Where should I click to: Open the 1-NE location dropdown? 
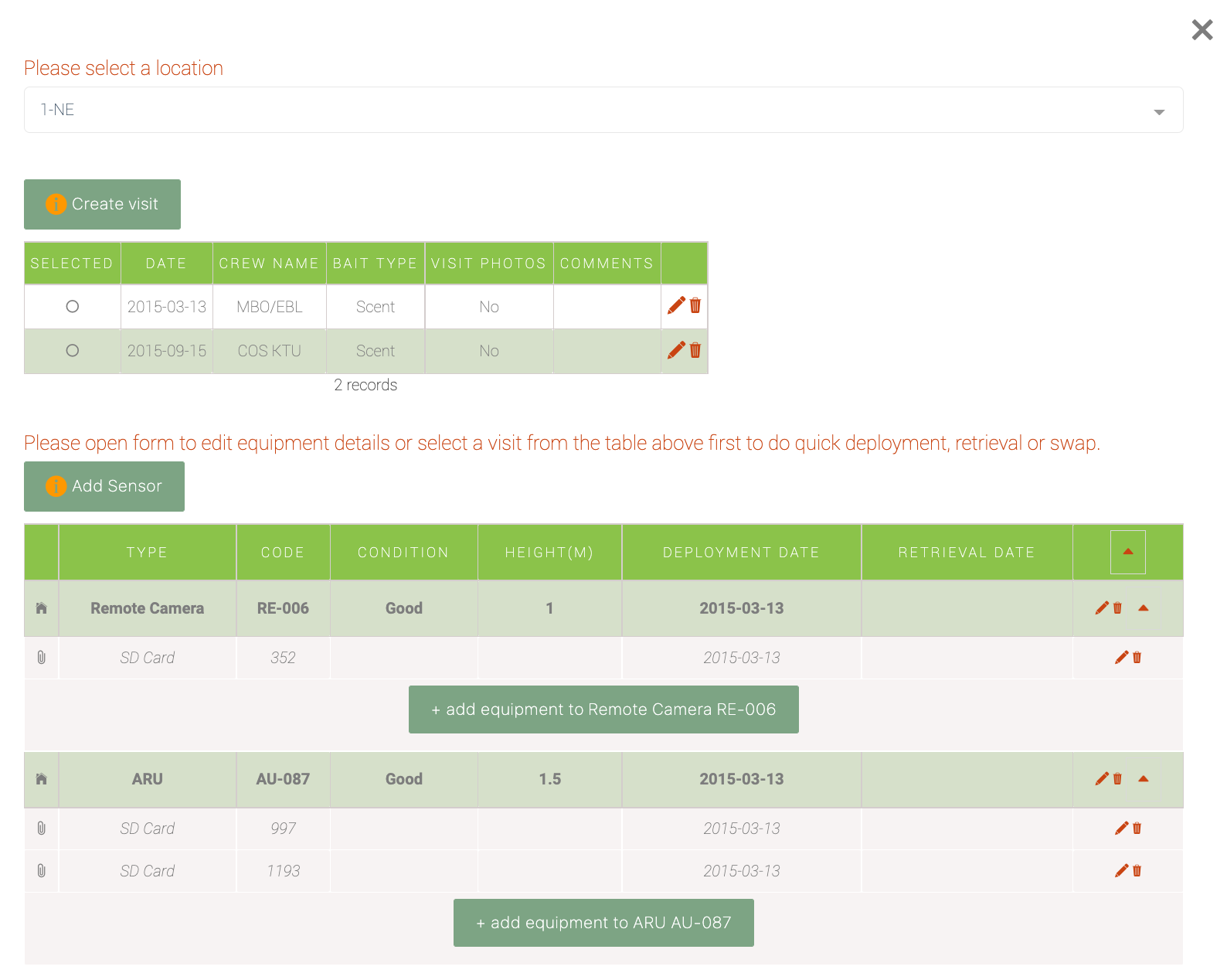[x=603, y=110]
